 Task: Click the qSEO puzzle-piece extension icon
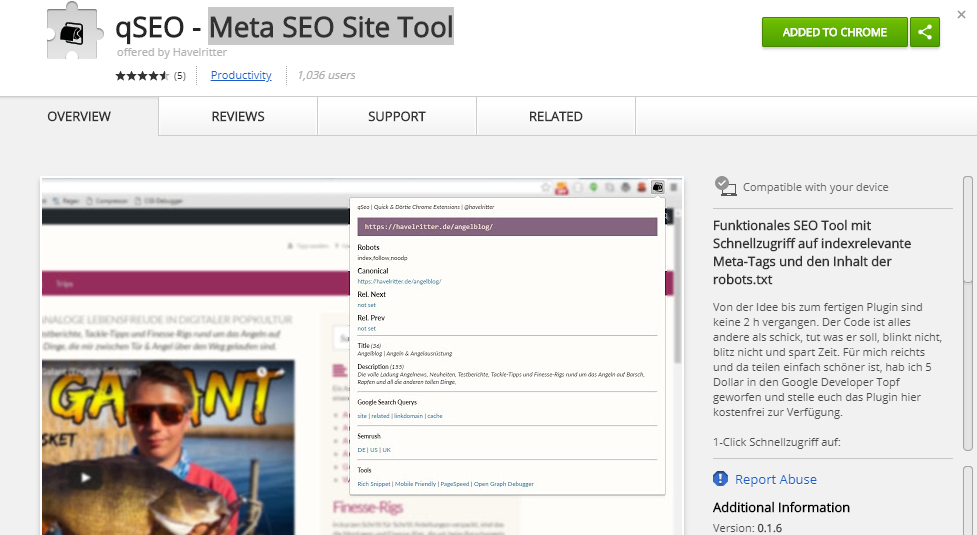coord(75,31)
